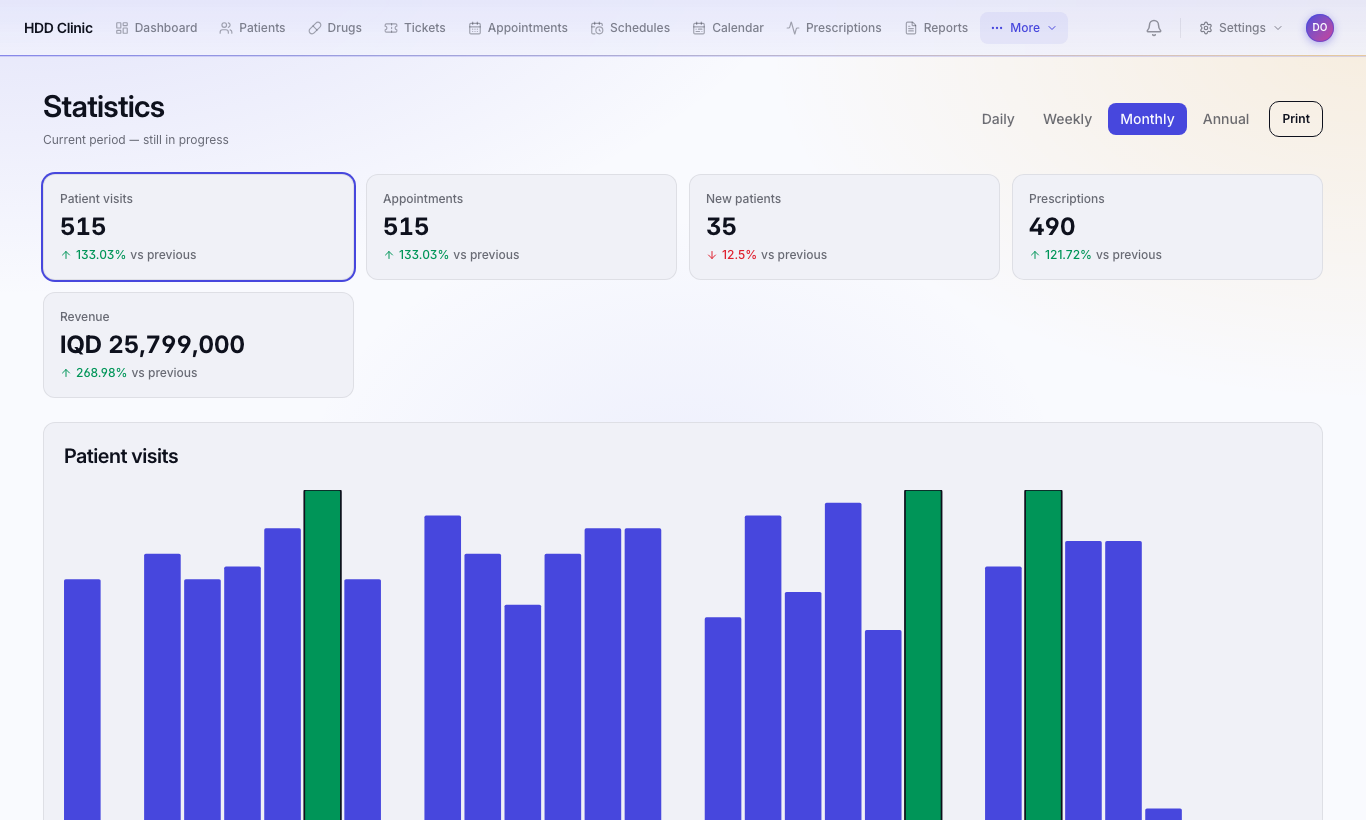Switch statistics to the Daily period
Image resolution: width=1366 pixels, height=820 pixels.
[x=998, y=119]
